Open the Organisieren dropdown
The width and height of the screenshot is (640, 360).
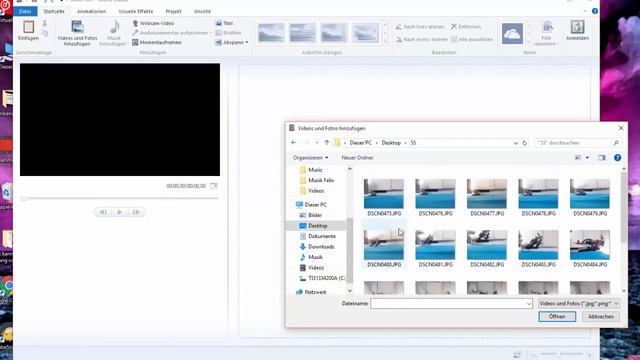pos(310,158)
